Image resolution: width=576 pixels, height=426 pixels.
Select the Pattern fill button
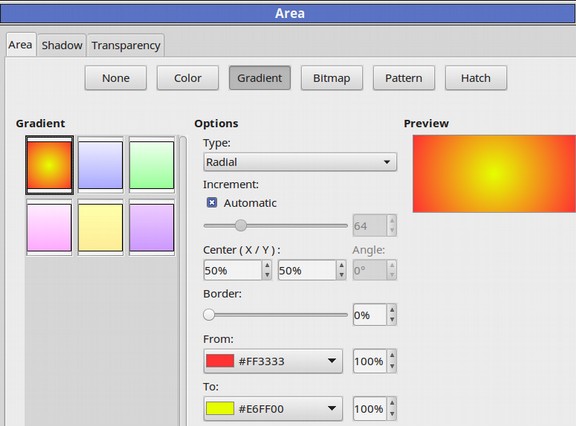(404, 78)
